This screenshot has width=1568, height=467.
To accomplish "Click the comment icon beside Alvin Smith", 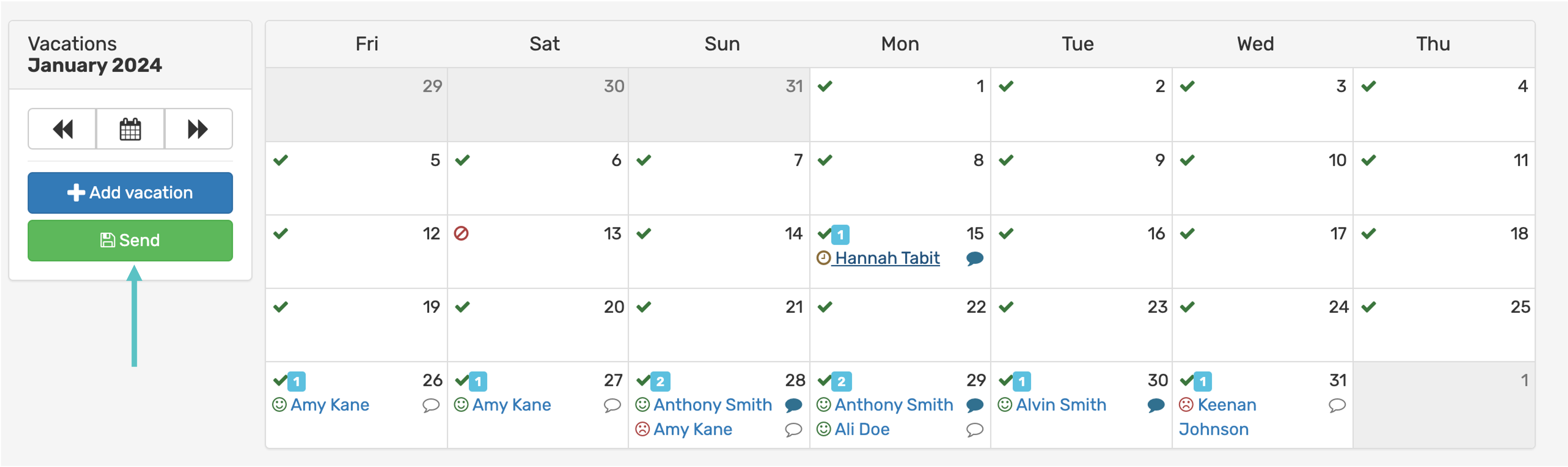I will (x=1156, y=406).
